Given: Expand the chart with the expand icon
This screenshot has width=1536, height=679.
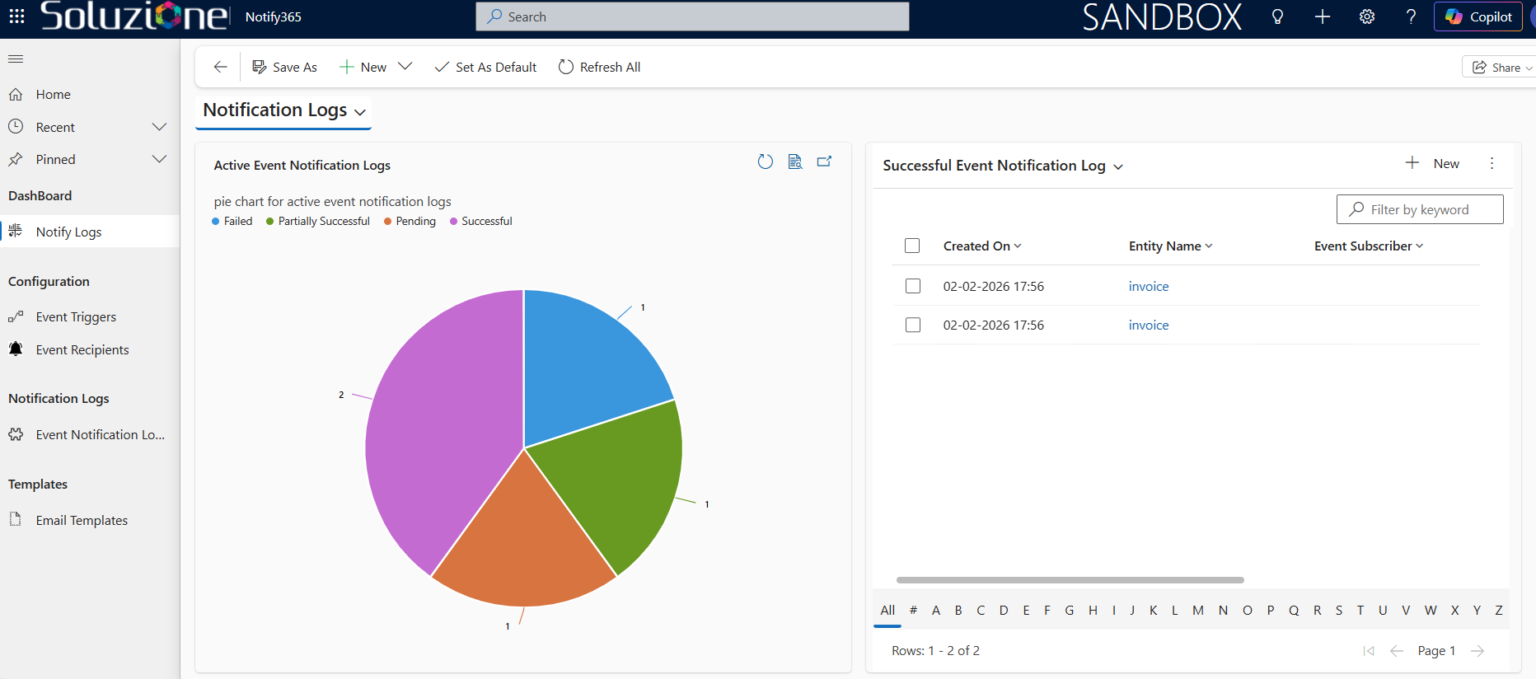Looking at the screenshot, I should (x=824, y=162).
